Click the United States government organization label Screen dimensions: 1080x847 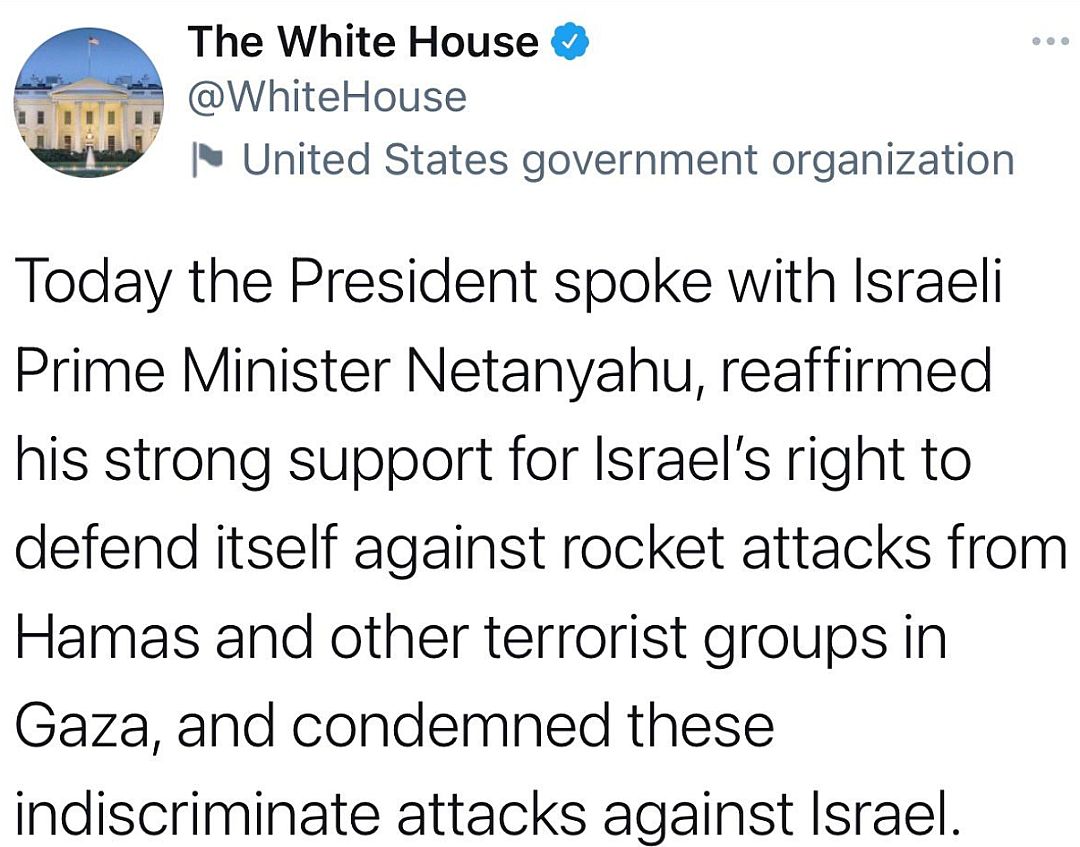628,160
